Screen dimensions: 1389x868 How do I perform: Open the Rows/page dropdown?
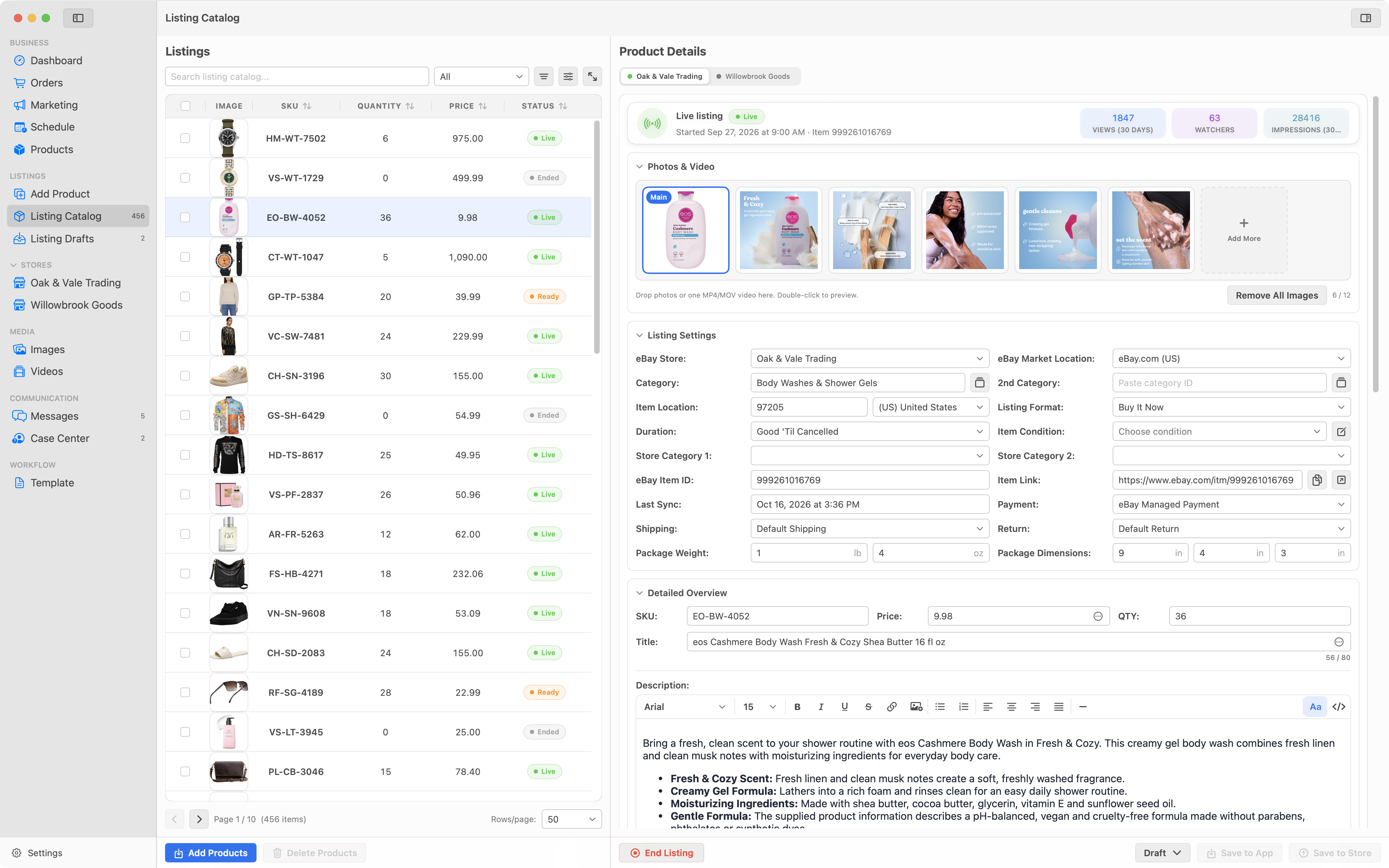pyautogui.click(x=571, y=819)
